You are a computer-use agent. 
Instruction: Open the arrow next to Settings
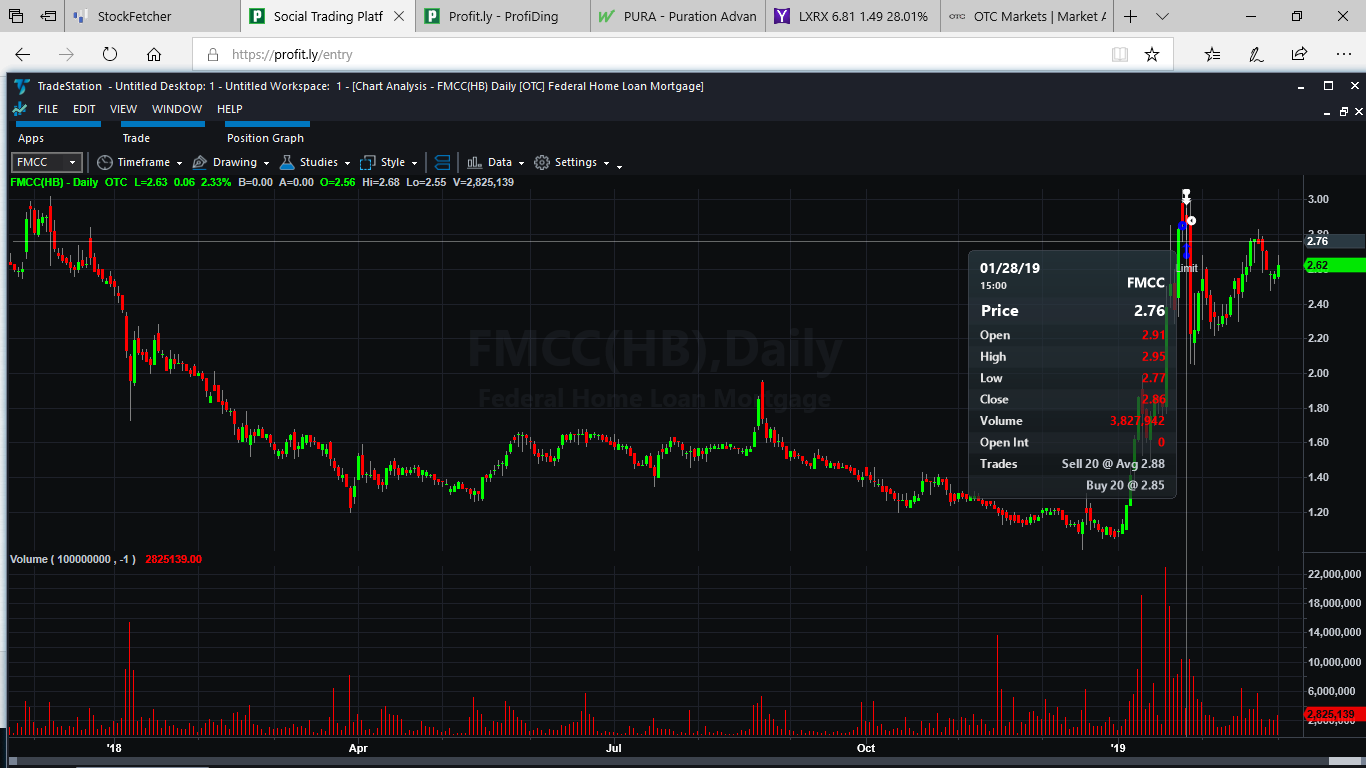606,163
